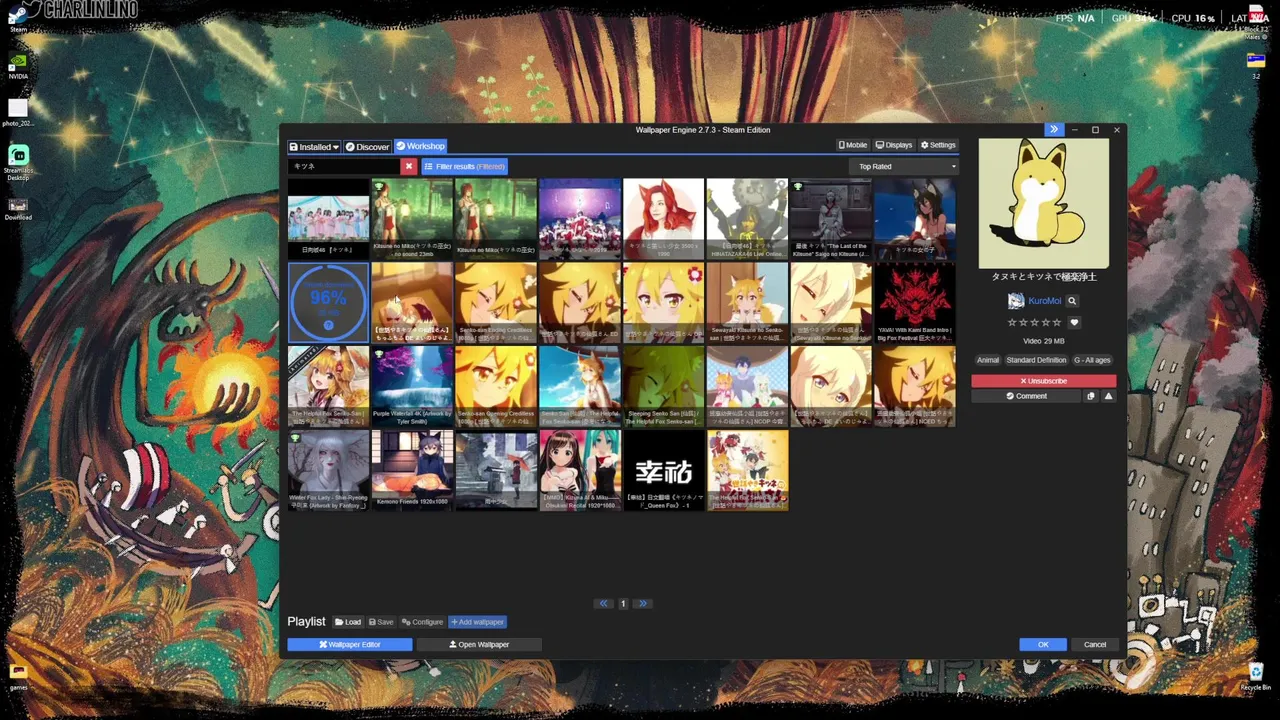Select the 幸祜 Queen Fox wallpaper
The height and width of the screenshot is (720, 1280).
(663, 471)
